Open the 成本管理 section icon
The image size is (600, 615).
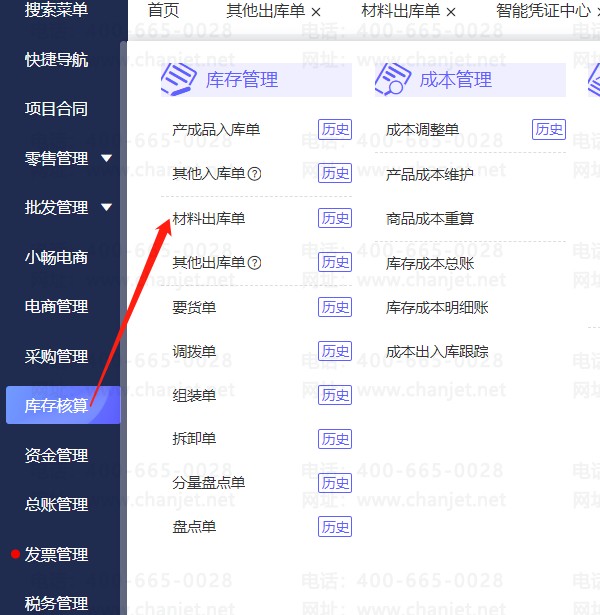(393, 80)
